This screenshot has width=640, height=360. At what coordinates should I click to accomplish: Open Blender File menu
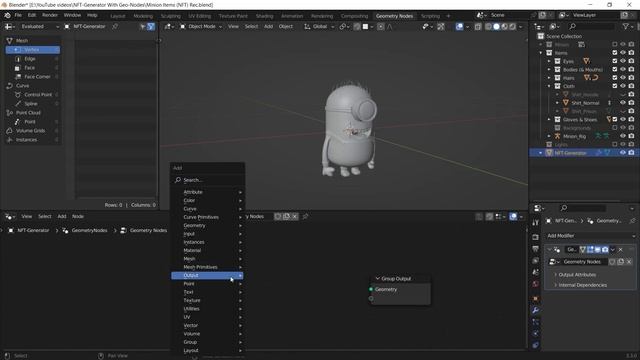pos(18,16)
